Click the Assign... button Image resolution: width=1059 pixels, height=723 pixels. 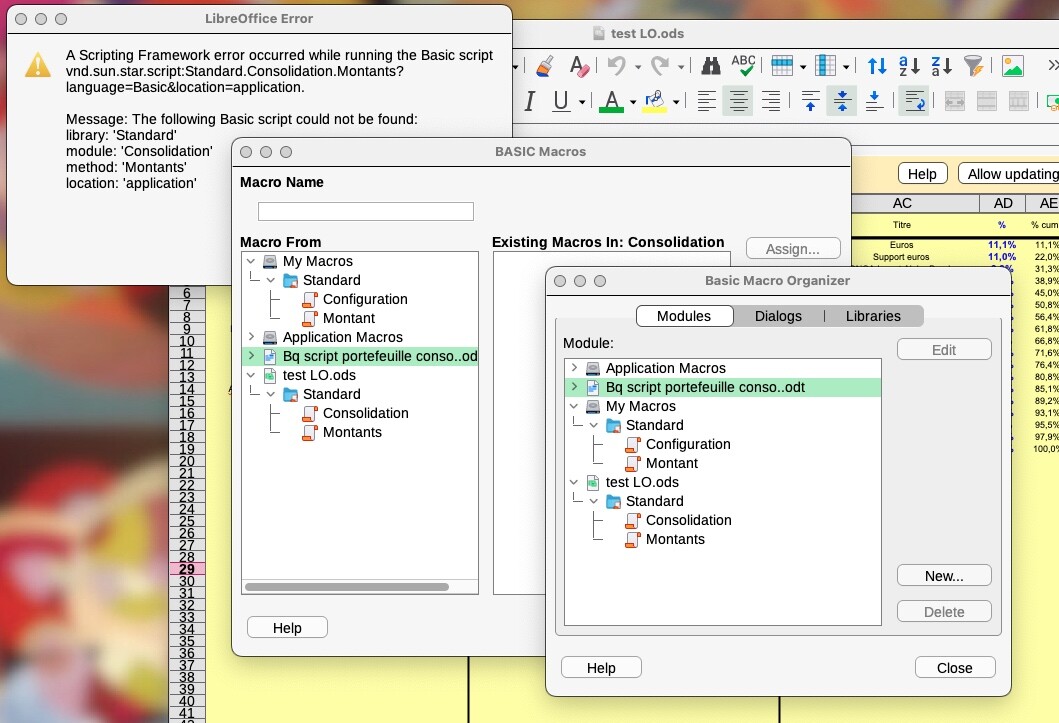click(x=793, y=248)
